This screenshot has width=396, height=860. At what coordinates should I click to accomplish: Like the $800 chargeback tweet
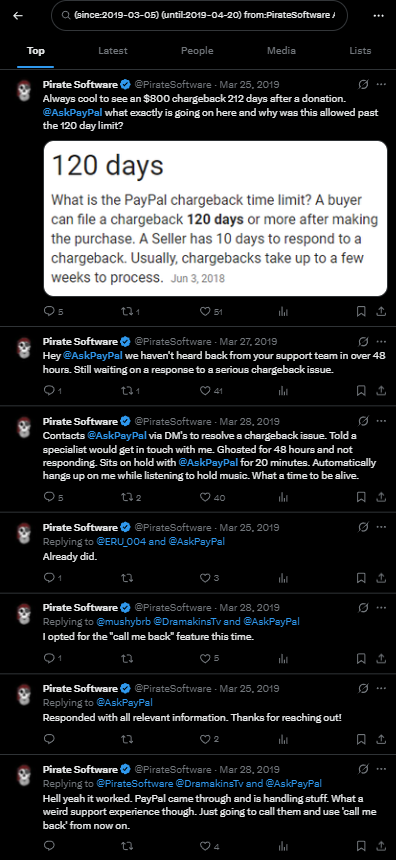tap(211, 312)
